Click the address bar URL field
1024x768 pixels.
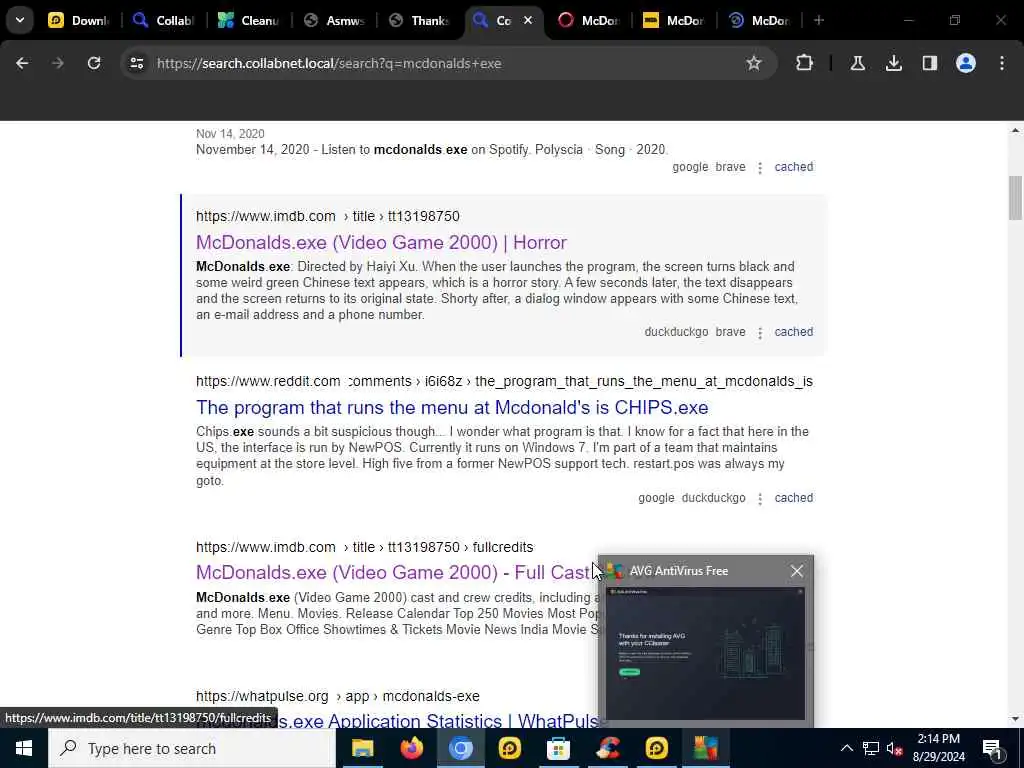click(447, 63)
